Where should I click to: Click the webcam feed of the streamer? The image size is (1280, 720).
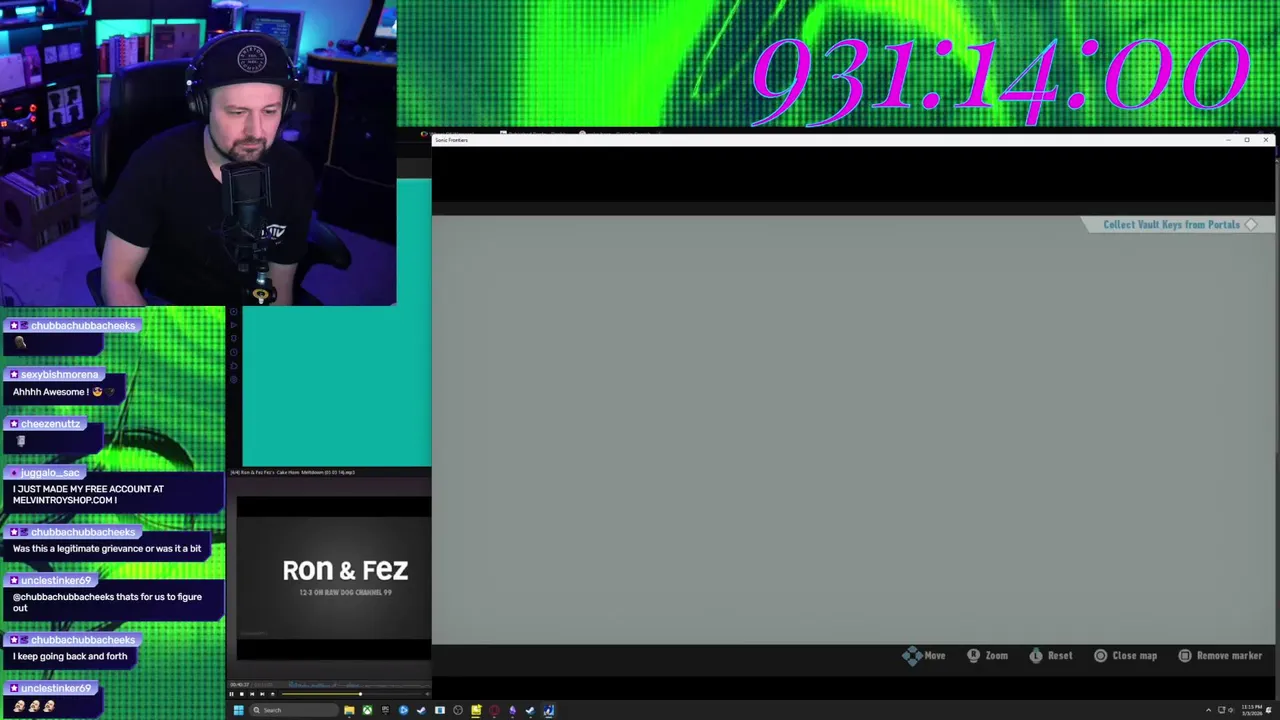198,152
